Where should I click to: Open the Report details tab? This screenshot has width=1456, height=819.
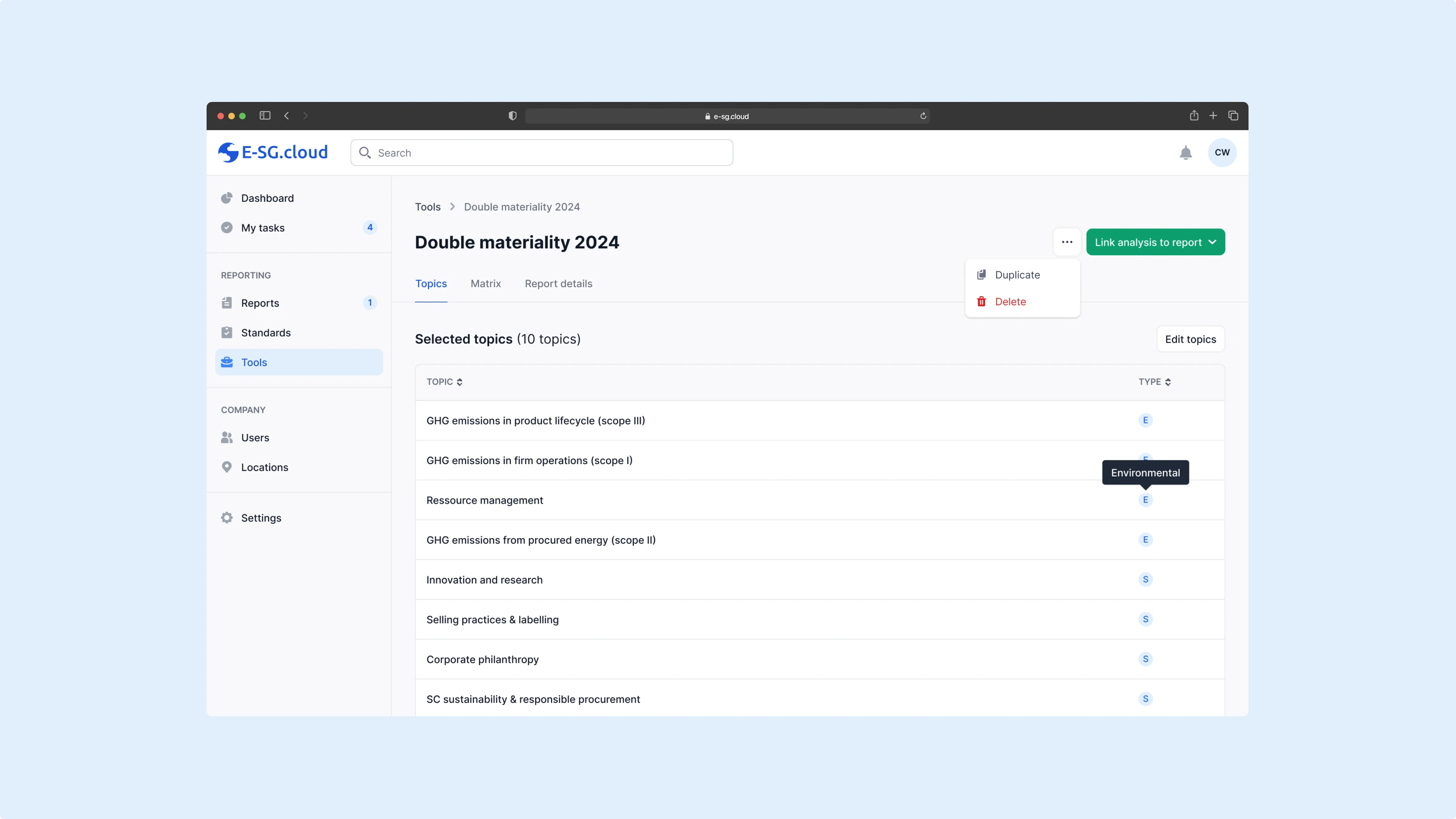(558, 284)
